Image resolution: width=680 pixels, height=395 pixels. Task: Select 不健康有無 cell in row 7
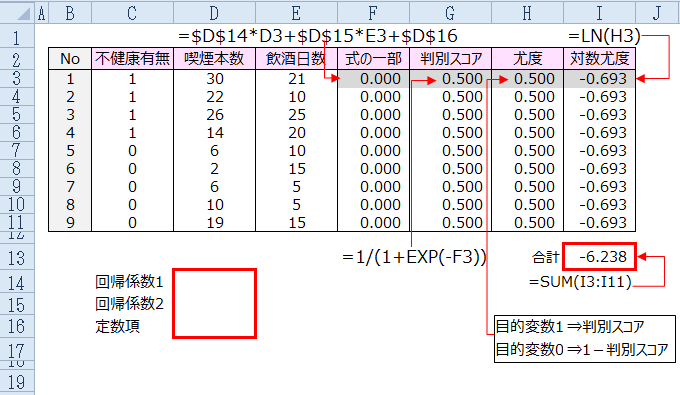pos(132,150)
